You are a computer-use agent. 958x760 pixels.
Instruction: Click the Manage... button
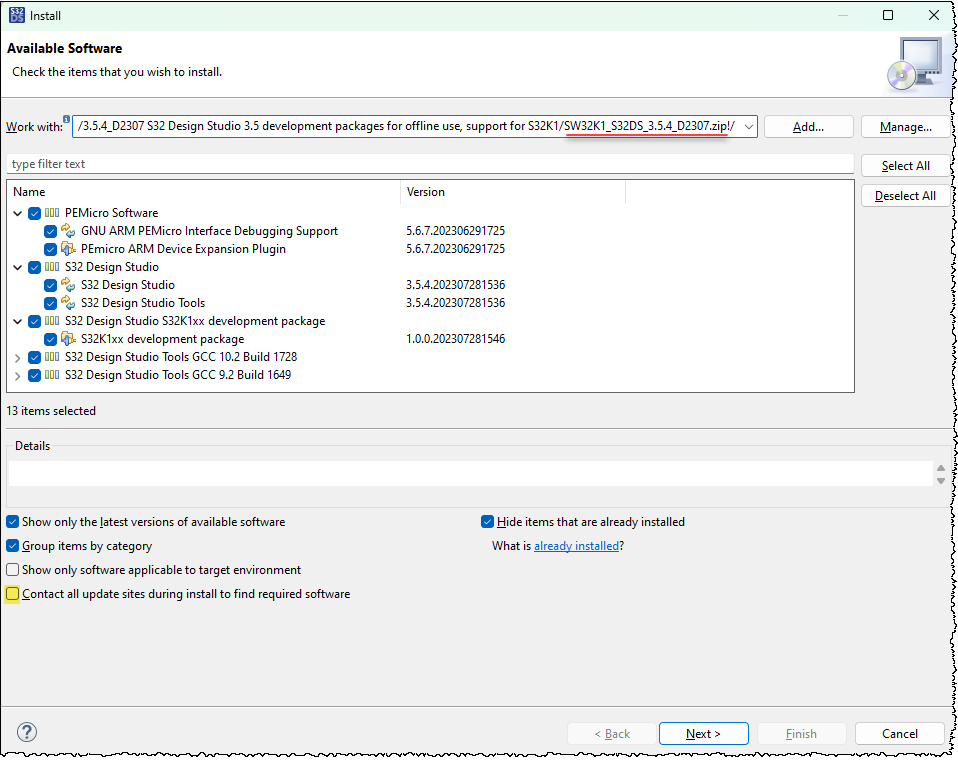tap(905, 127)
